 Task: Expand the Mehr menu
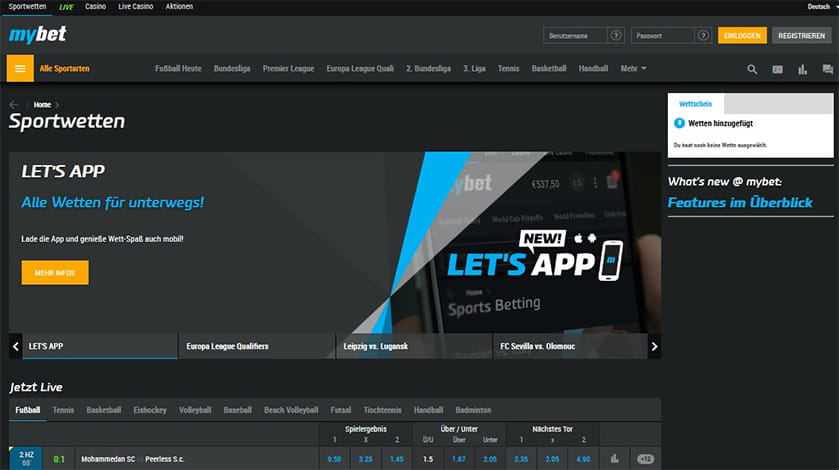tap(634, 69)
